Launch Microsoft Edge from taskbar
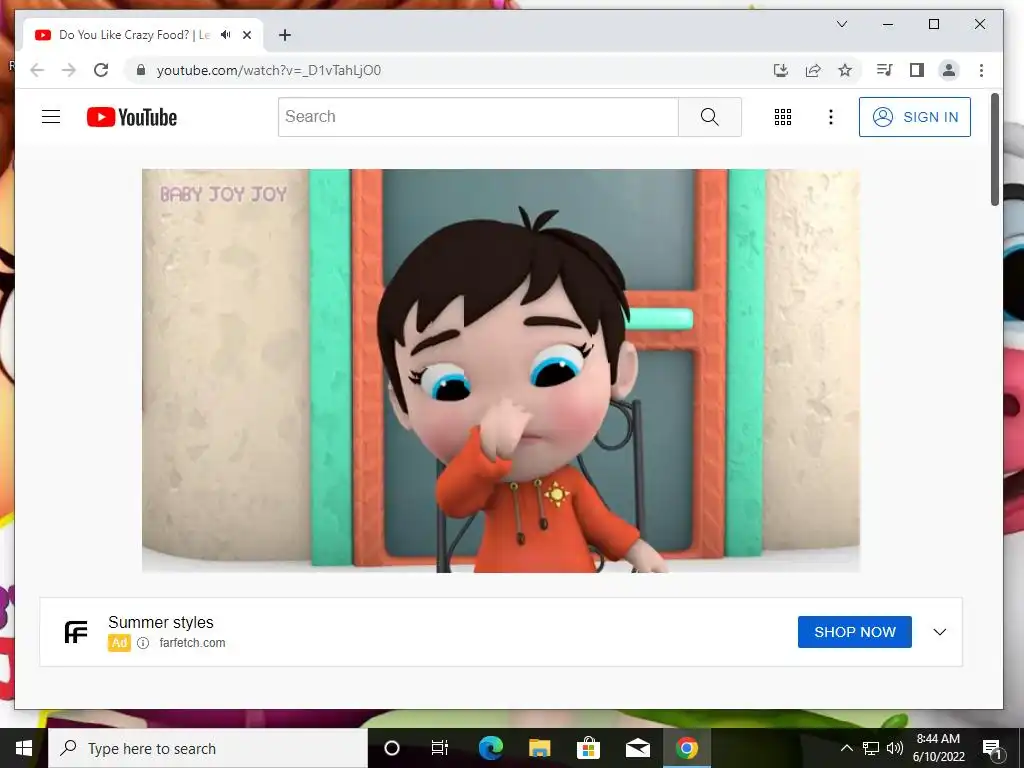 [490, 748]
